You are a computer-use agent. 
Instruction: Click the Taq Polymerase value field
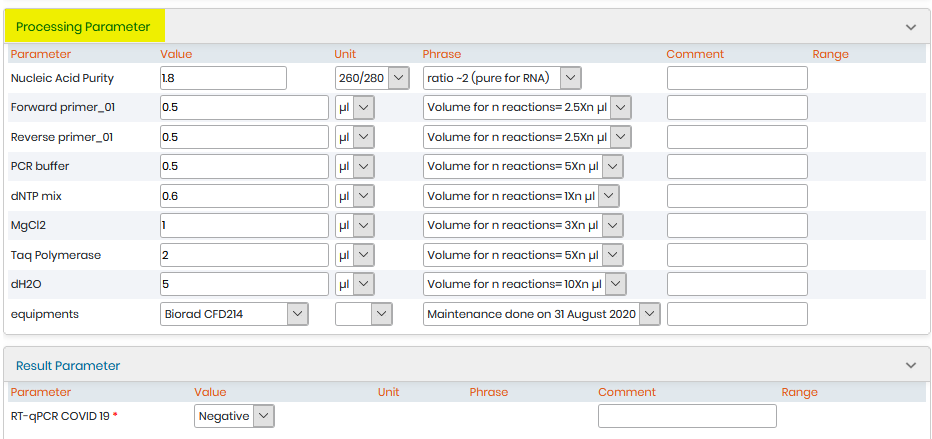pyautogui.click(x=244, y=255)
